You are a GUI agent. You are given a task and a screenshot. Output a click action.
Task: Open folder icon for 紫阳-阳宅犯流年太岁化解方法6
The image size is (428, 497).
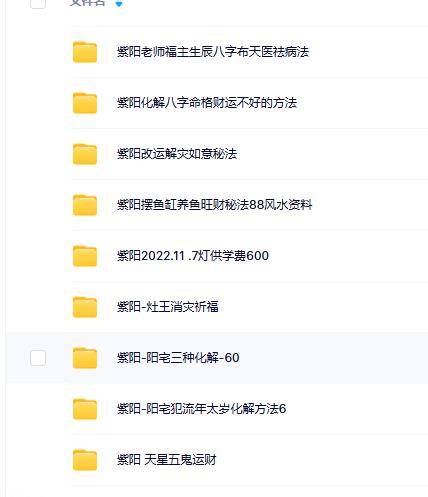[85, 409]
